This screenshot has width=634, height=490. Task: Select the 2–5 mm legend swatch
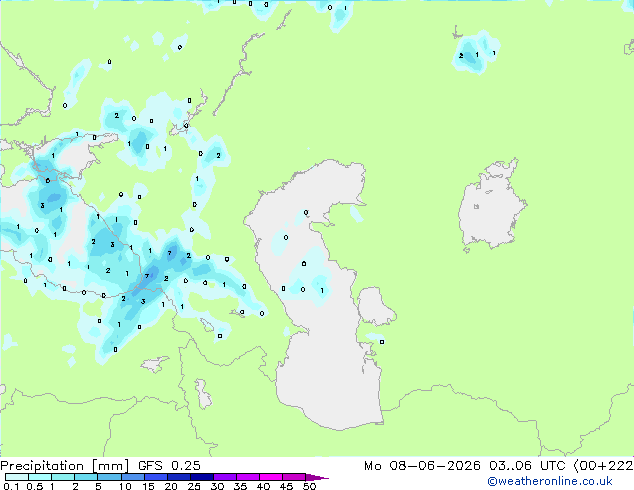point(86,477)
